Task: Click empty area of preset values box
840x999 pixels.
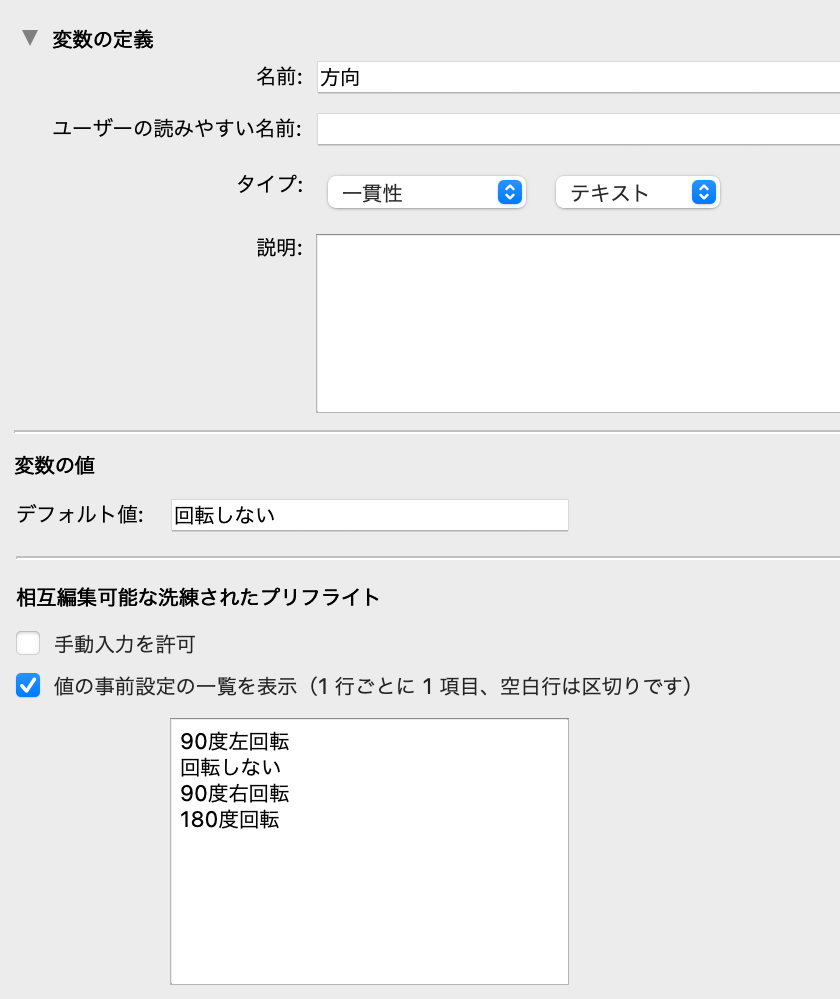Action: click(370, 911)
